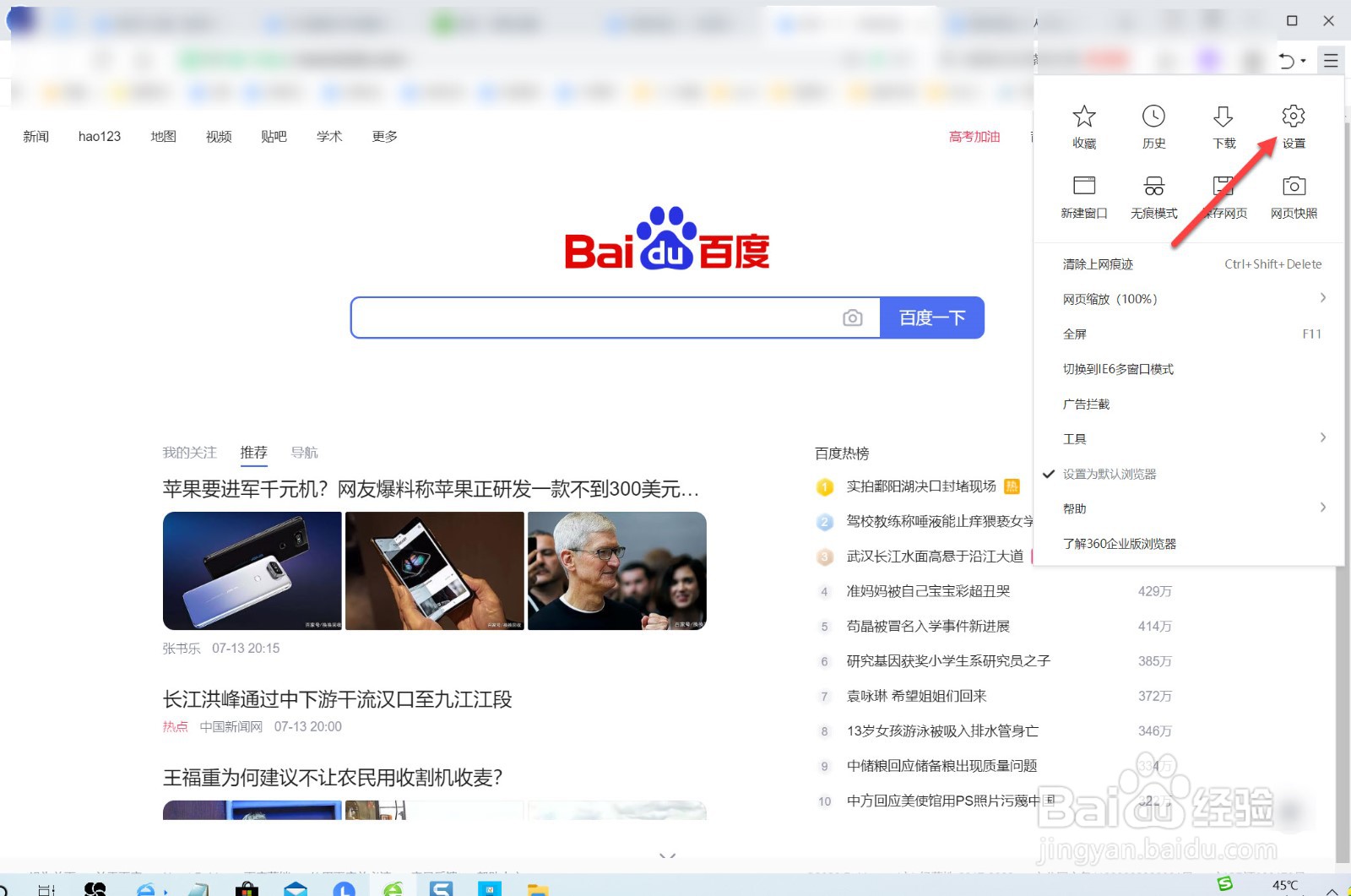
Task: Click the 中国新闻网 source label
Action: point(231,726)
